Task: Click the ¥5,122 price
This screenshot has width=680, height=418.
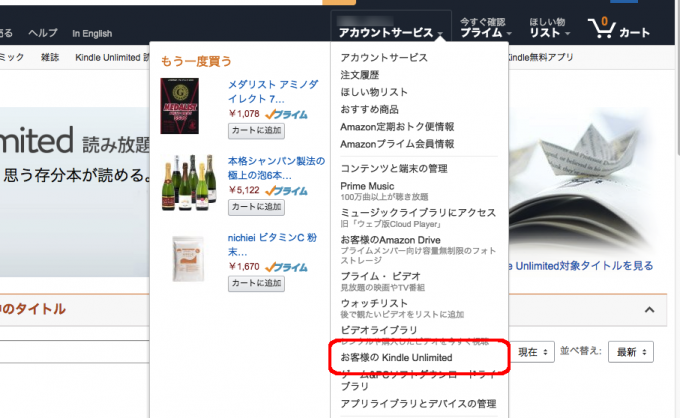Action: (244, 190)
